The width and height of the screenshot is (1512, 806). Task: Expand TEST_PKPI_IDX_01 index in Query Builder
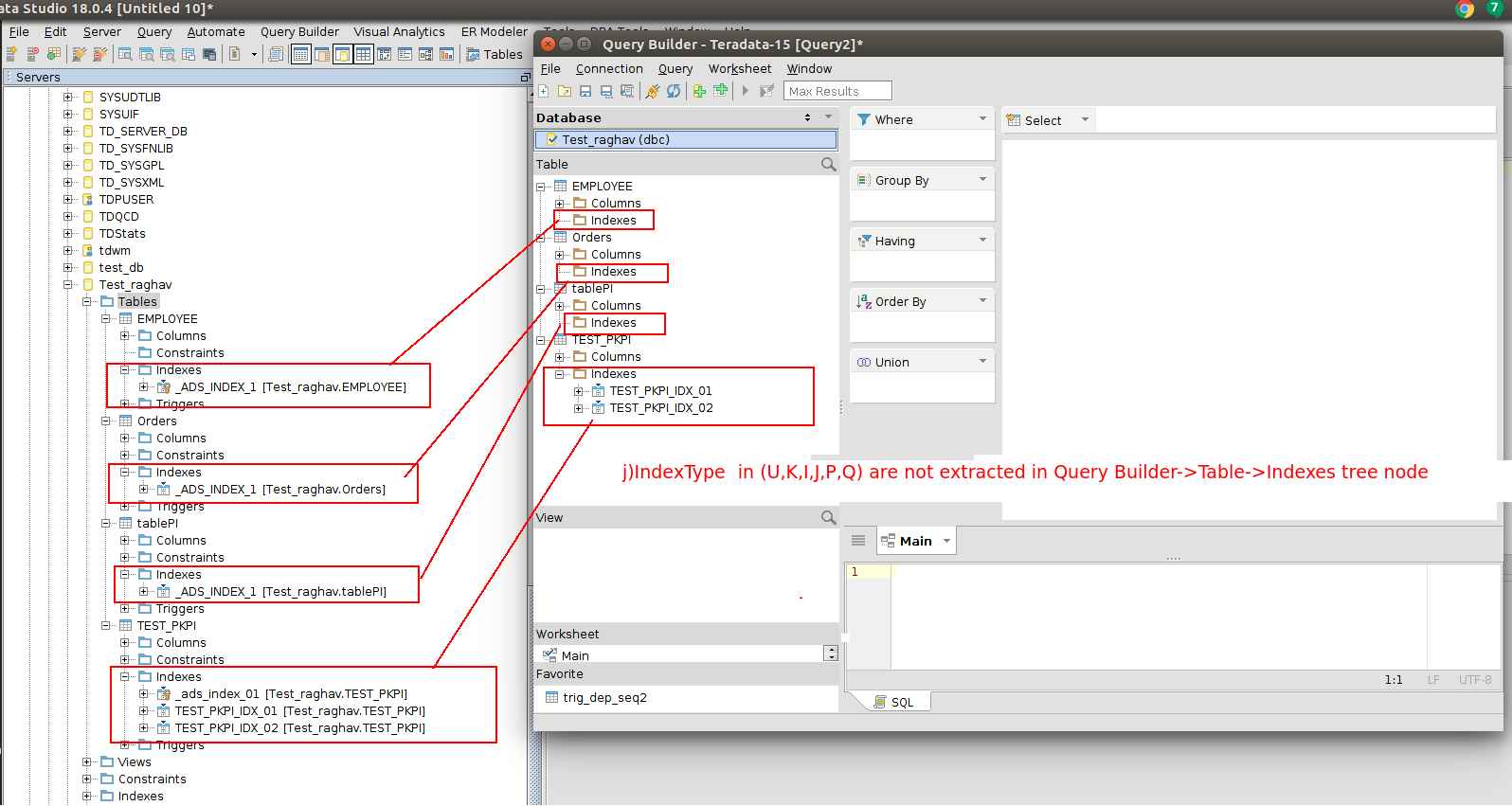(x=578, y=391)
